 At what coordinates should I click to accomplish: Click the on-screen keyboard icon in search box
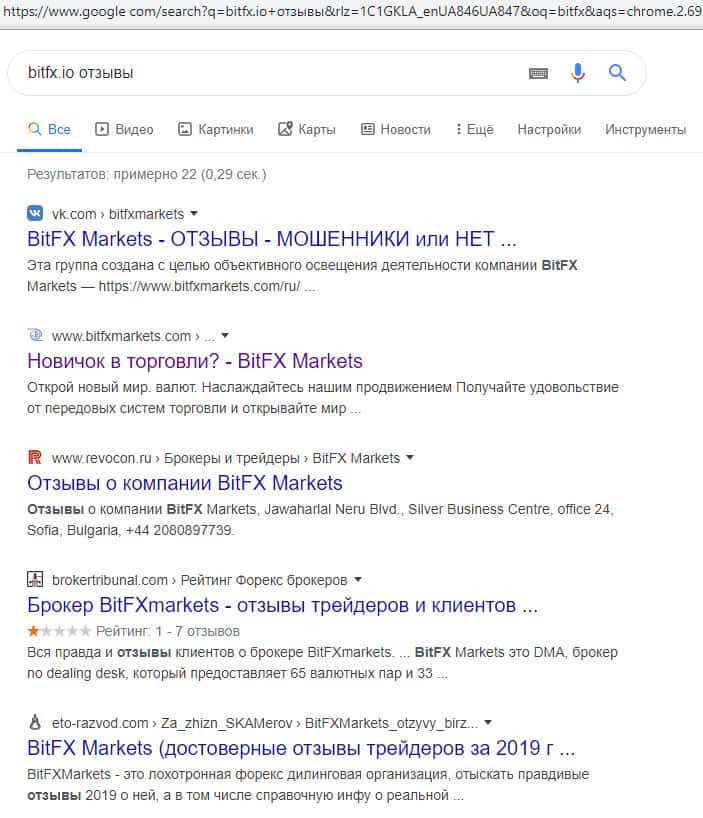point(538,73)
